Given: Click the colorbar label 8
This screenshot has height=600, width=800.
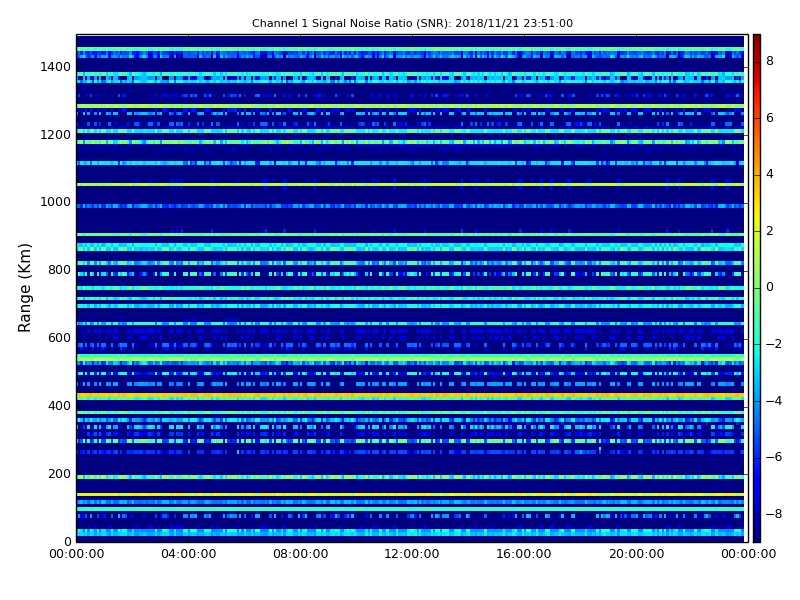Looking at the screenshot, I should coord(770,61).
